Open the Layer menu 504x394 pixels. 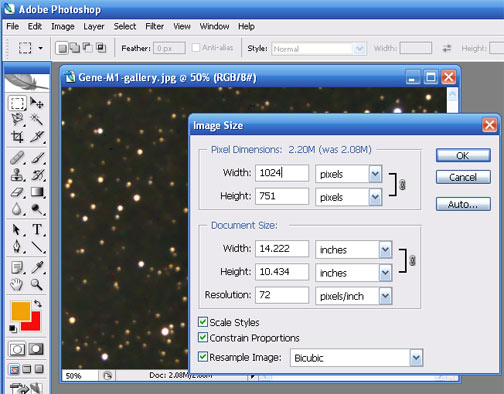[x=94, y=26]
